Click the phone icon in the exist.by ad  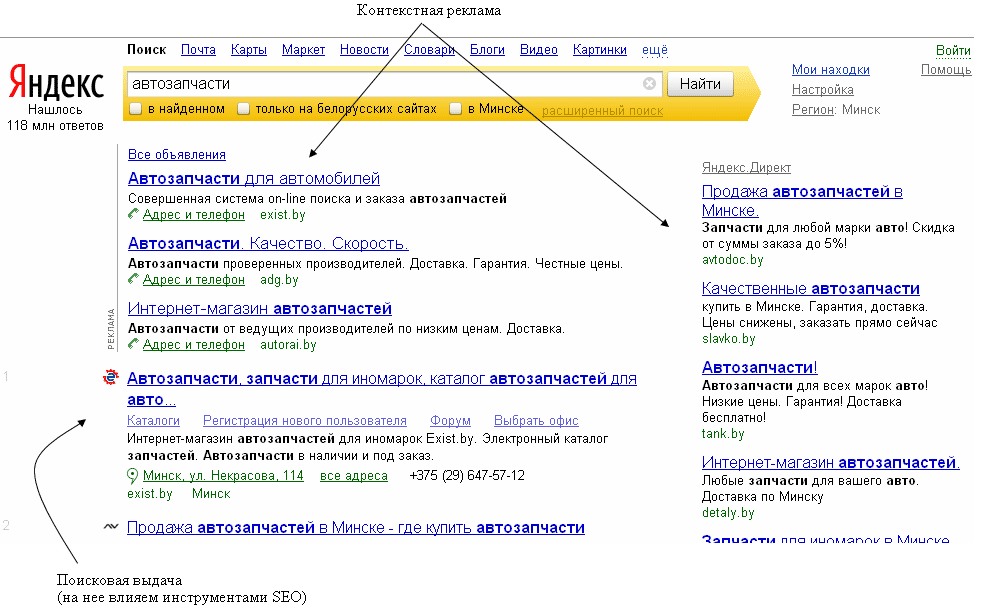click(133, 214)
